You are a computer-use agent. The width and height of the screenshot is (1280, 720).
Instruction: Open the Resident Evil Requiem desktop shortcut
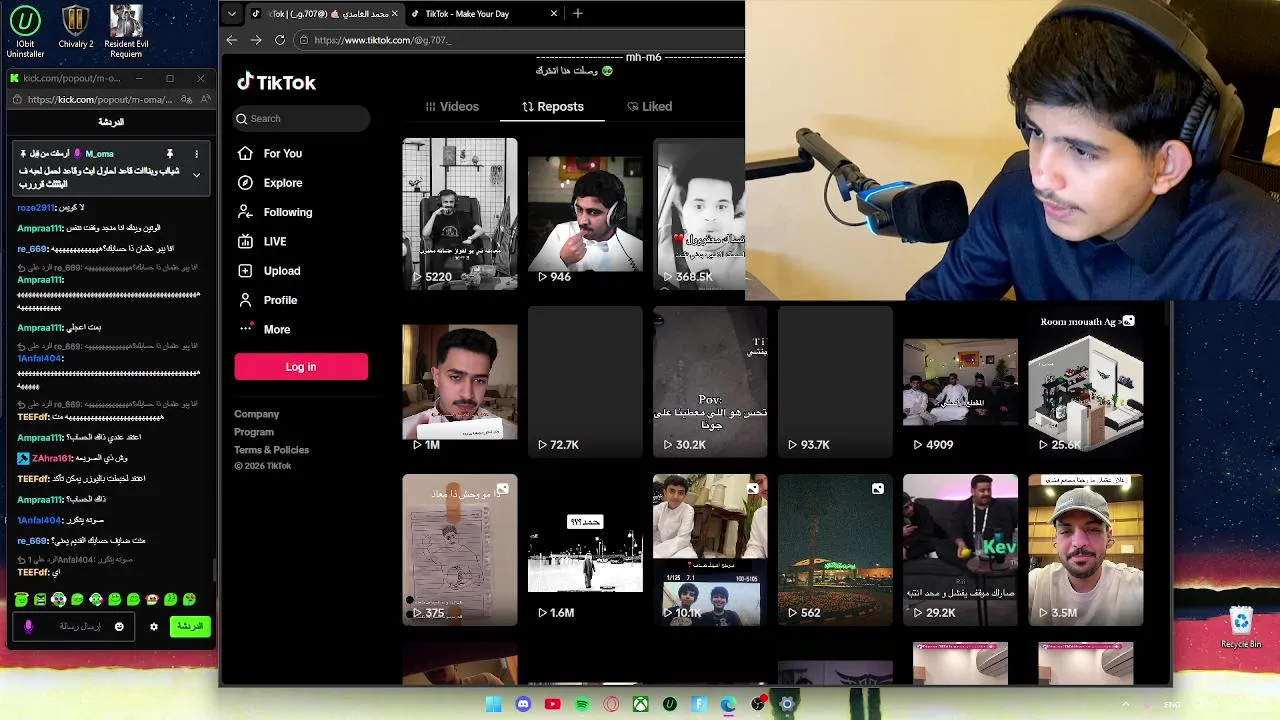[126, 31]
